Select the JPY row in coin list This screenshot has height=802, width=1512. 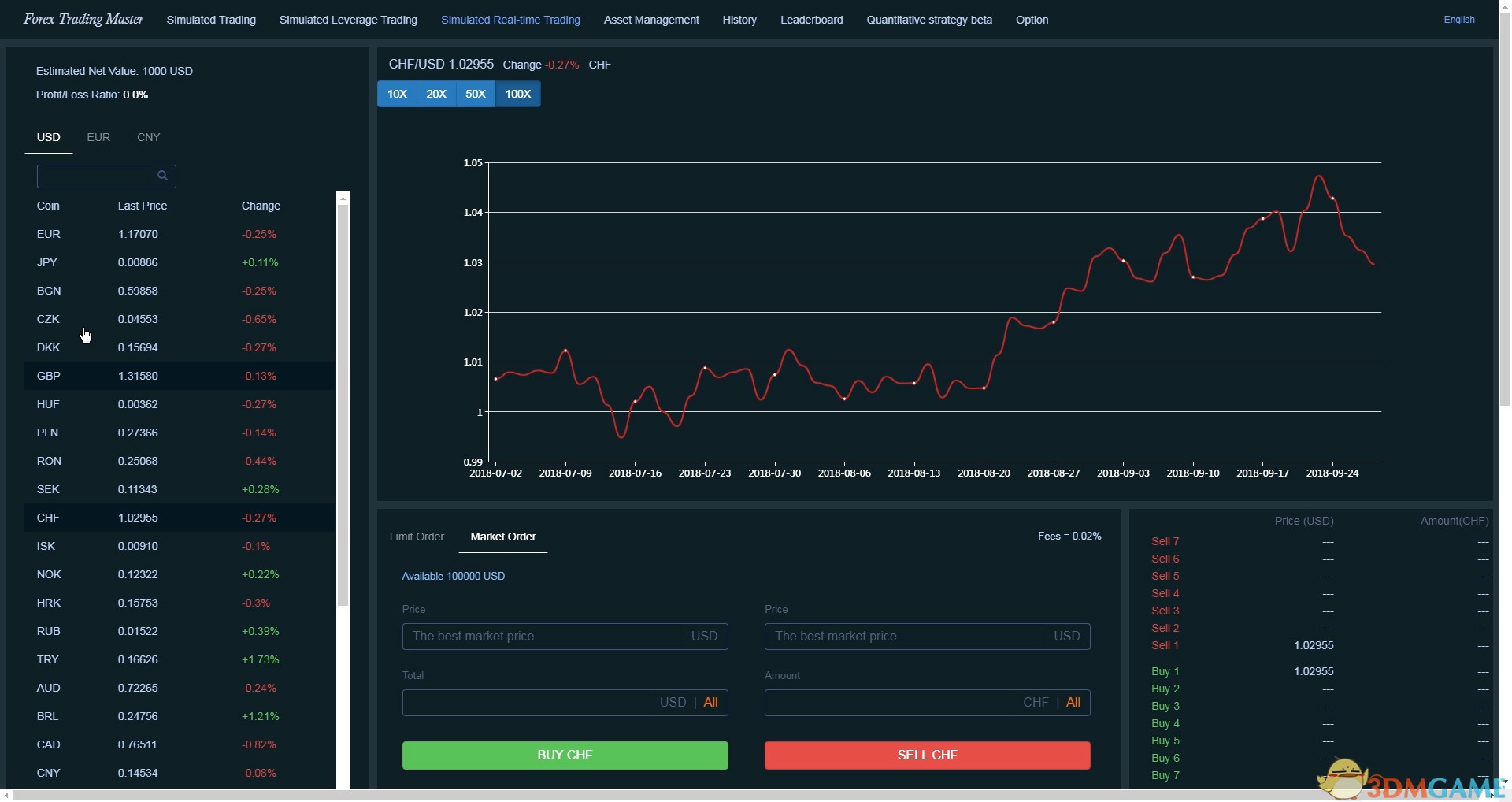pyautogui.click(x=180, y=262)
